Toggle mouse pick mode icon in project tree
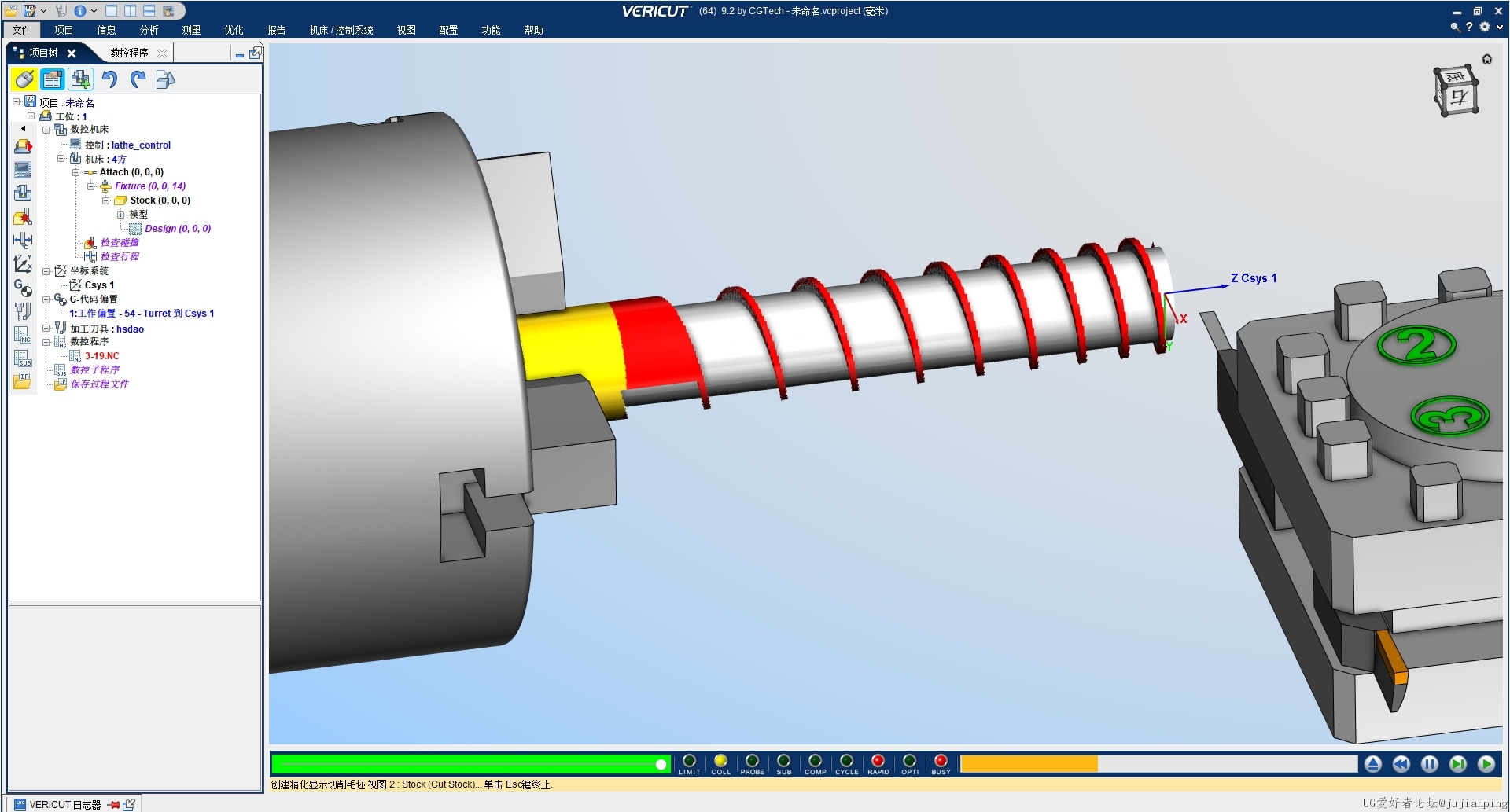 click(24, 79)
